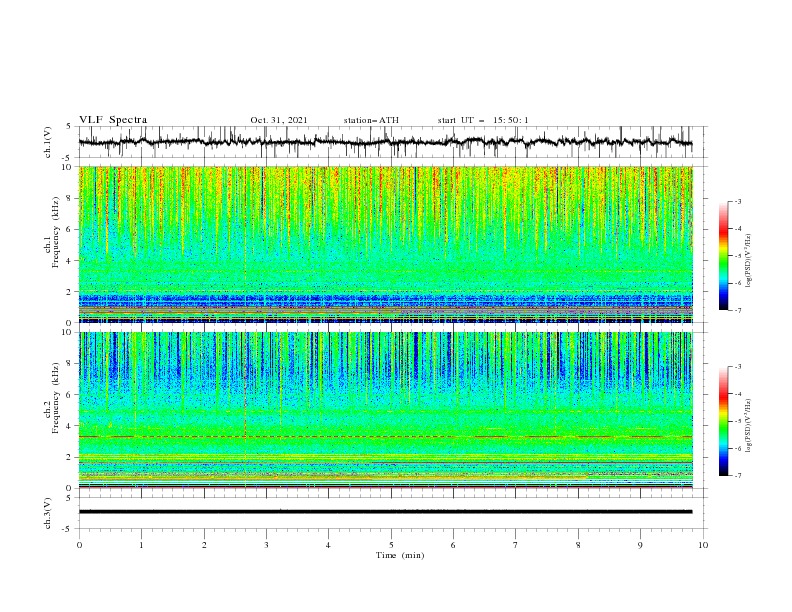
Task: Click the dashed 3.3 kHz line in ch.2 spectrogram
Action: [x=385, y=436]
